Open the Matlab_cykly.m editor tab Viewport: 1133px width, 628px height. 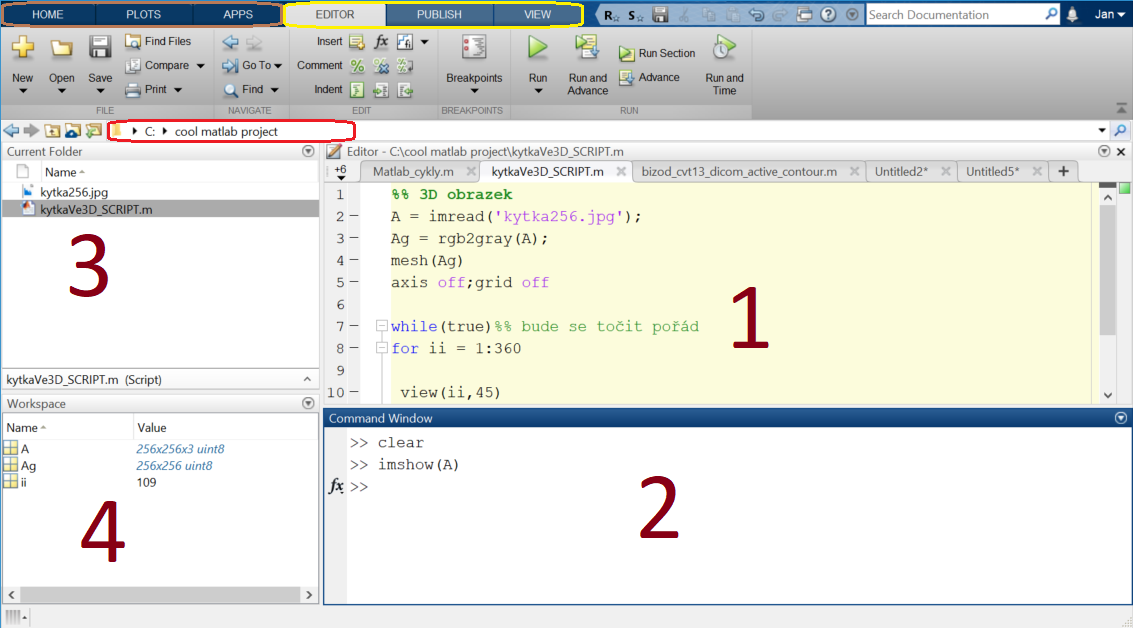point(412,172)
